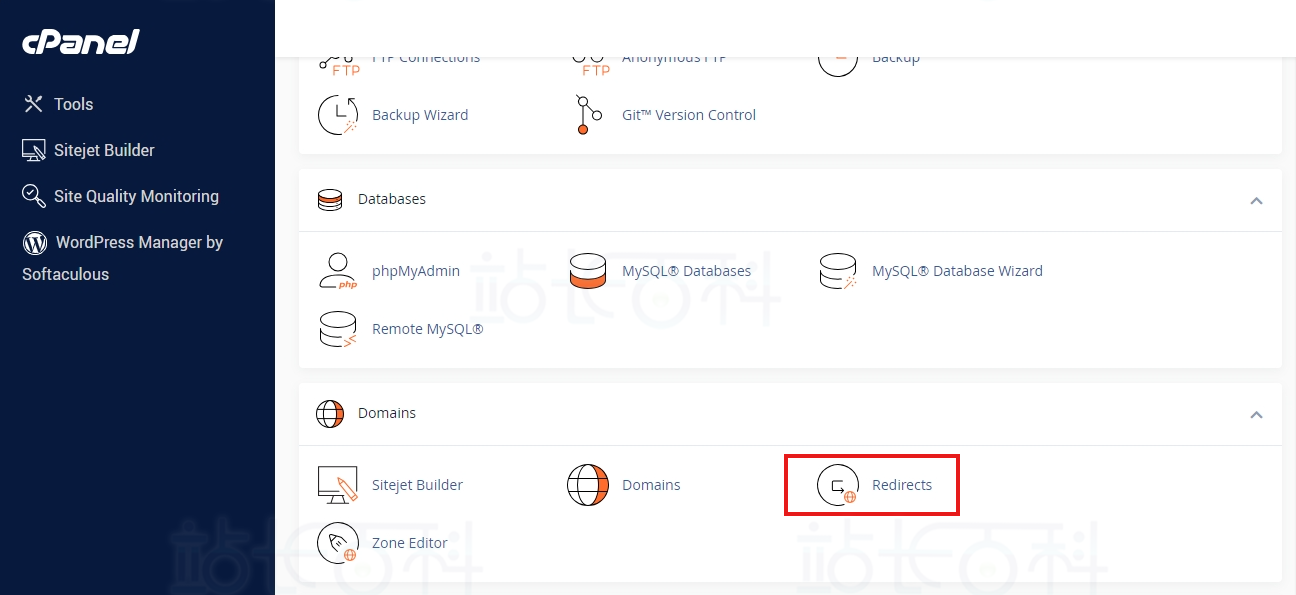Open the Backup link
This screenshot has width=1296, height=595.
(x=896, y=58)
